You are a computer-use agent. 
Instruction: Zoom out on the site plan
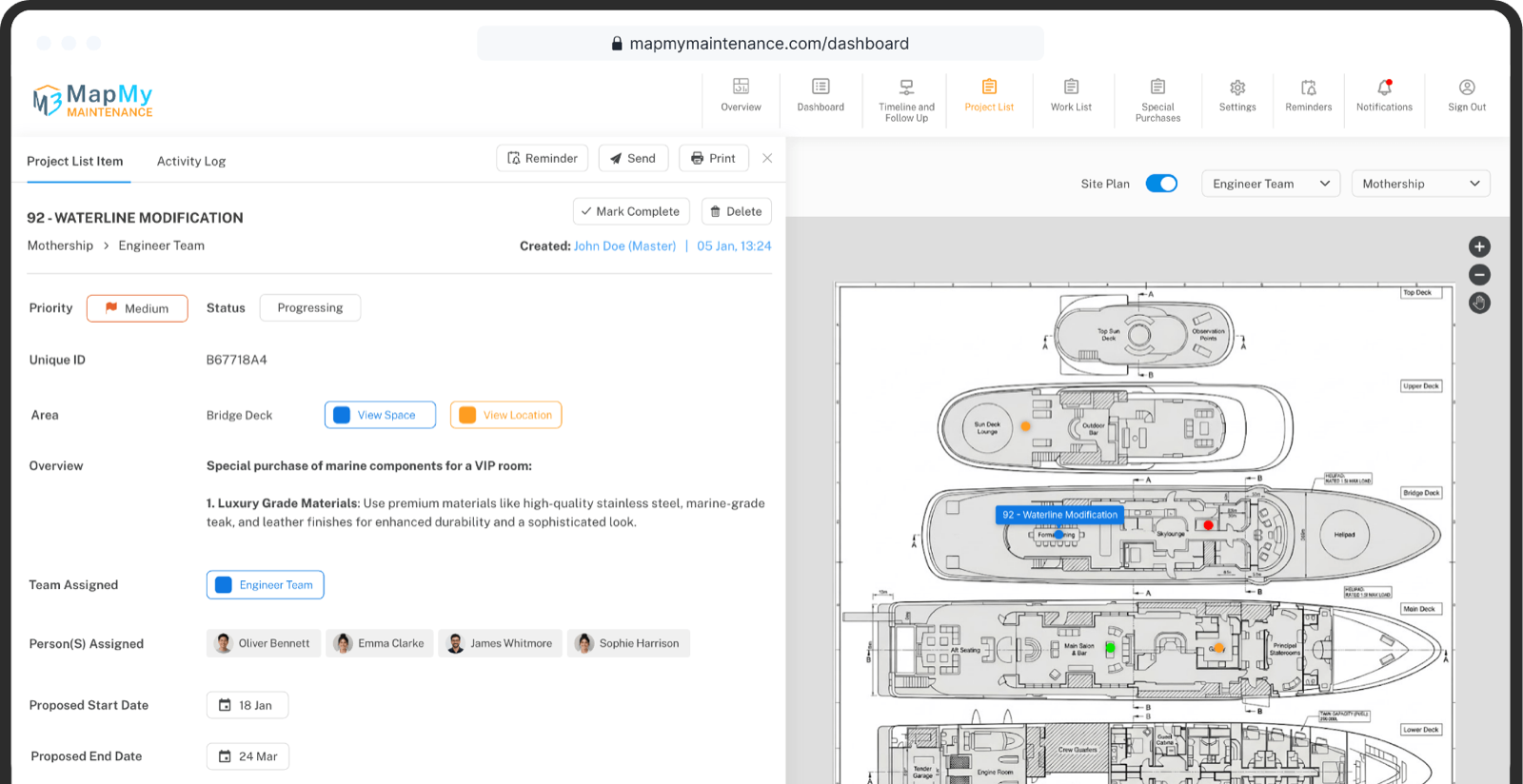click(x=1479, y=275)
